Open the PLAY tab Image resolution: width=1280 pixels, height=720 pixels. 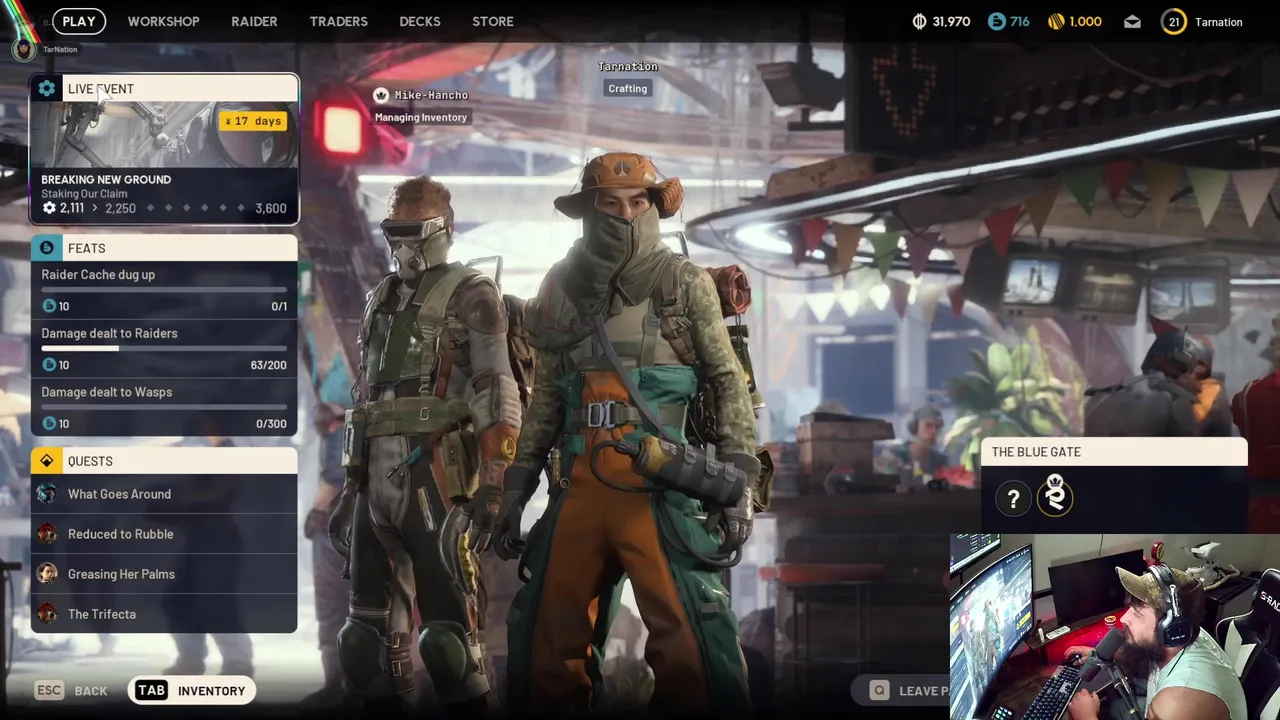pos(79,21)
